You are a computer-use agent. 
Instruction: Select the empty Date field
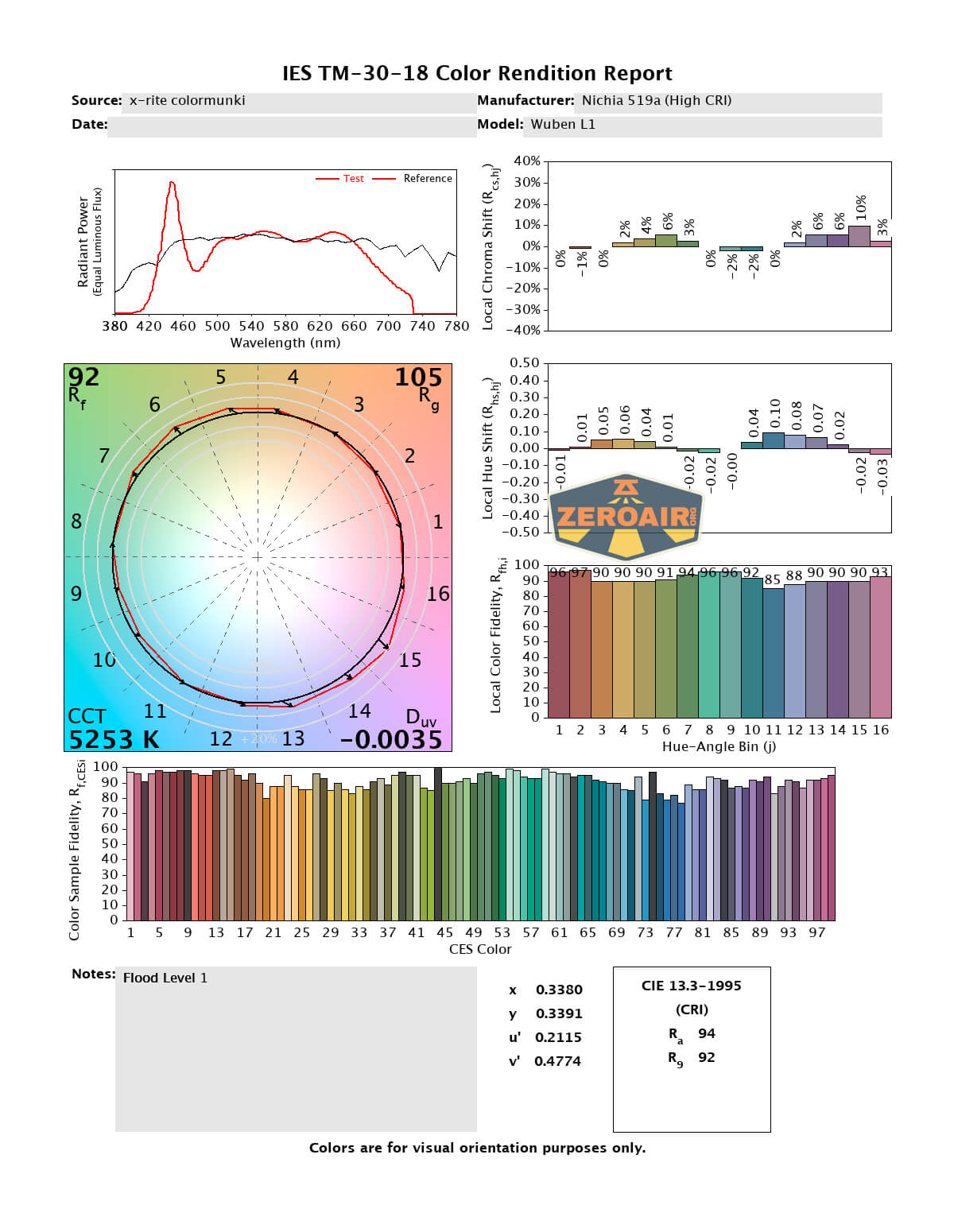tap(291, 126)
